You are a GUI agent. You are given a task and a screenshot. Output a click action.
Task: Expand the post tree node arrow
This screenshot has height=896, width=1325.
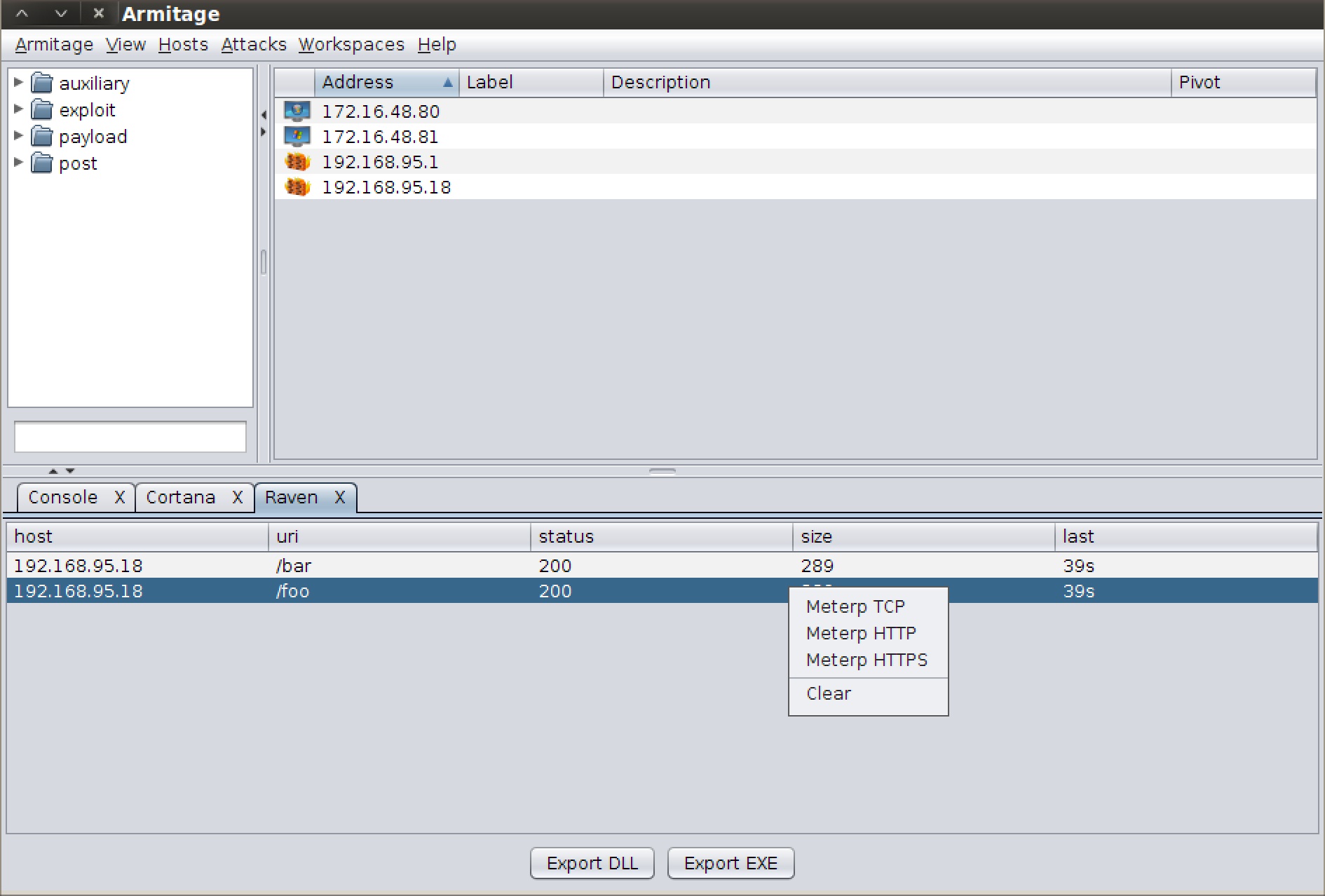tap(19, 163)
